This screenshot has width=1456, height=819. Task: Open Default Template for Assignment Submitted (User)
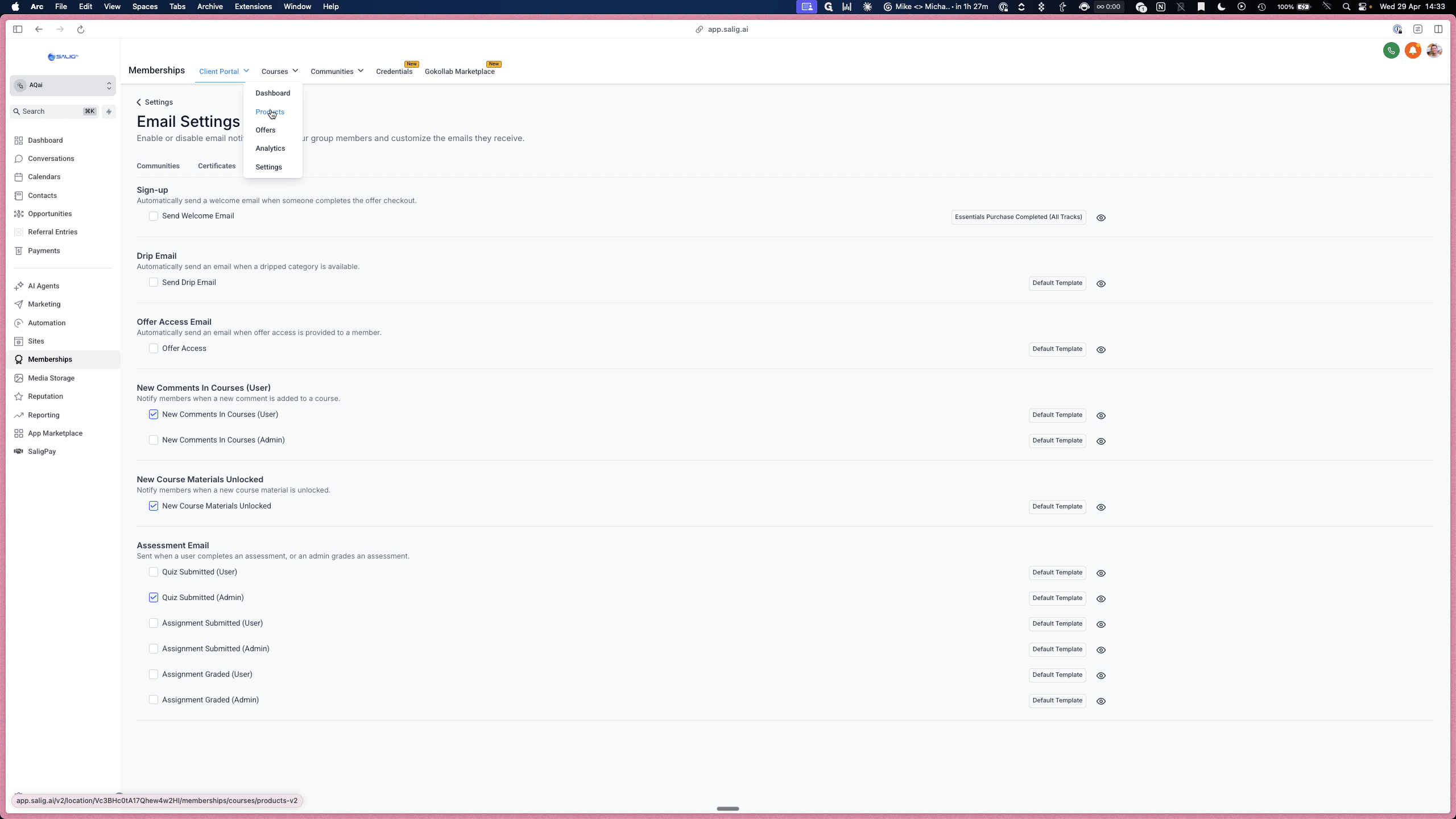tap(1057, 624)
